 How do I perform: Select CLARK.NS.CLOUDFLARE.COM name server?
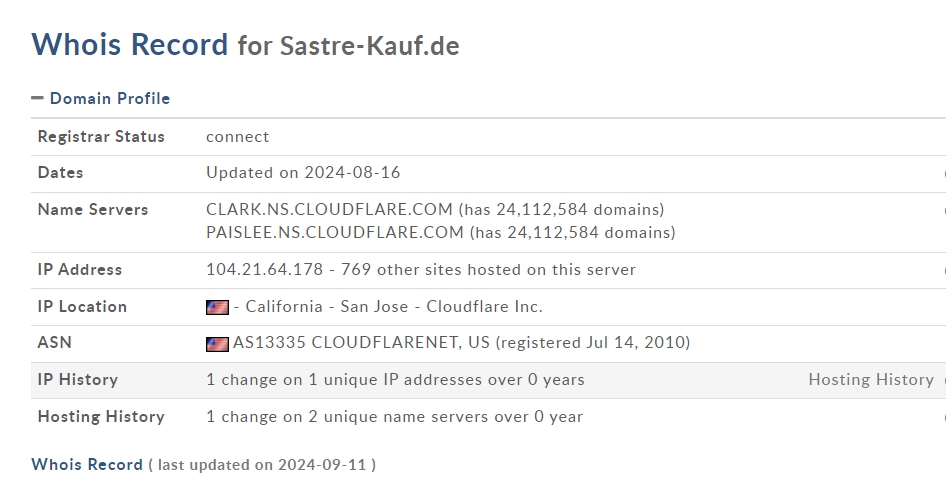(x=329, y=209)
